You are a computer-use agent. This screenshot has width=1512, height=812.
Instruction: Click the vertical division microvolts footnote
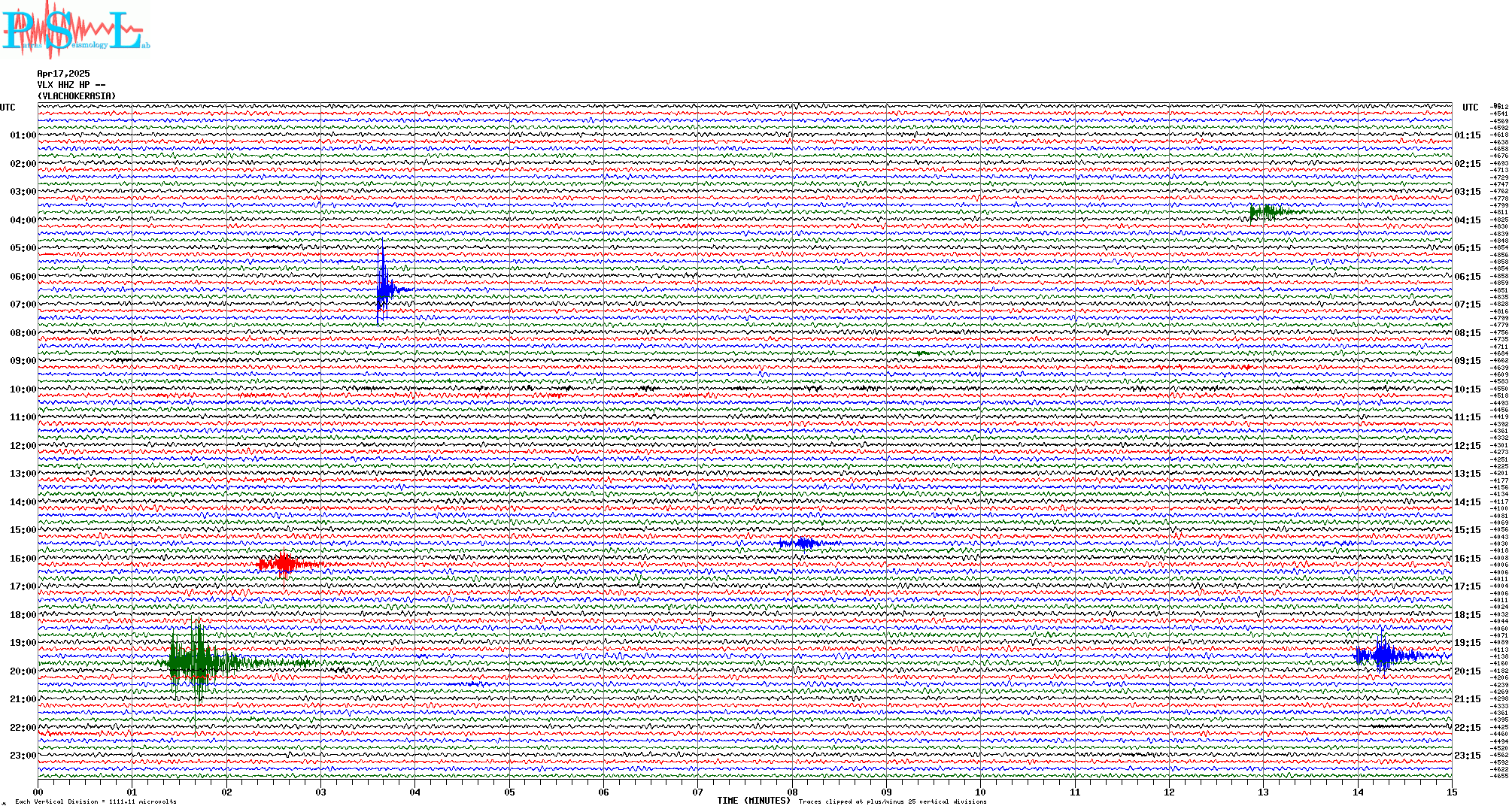pos(96,801)
